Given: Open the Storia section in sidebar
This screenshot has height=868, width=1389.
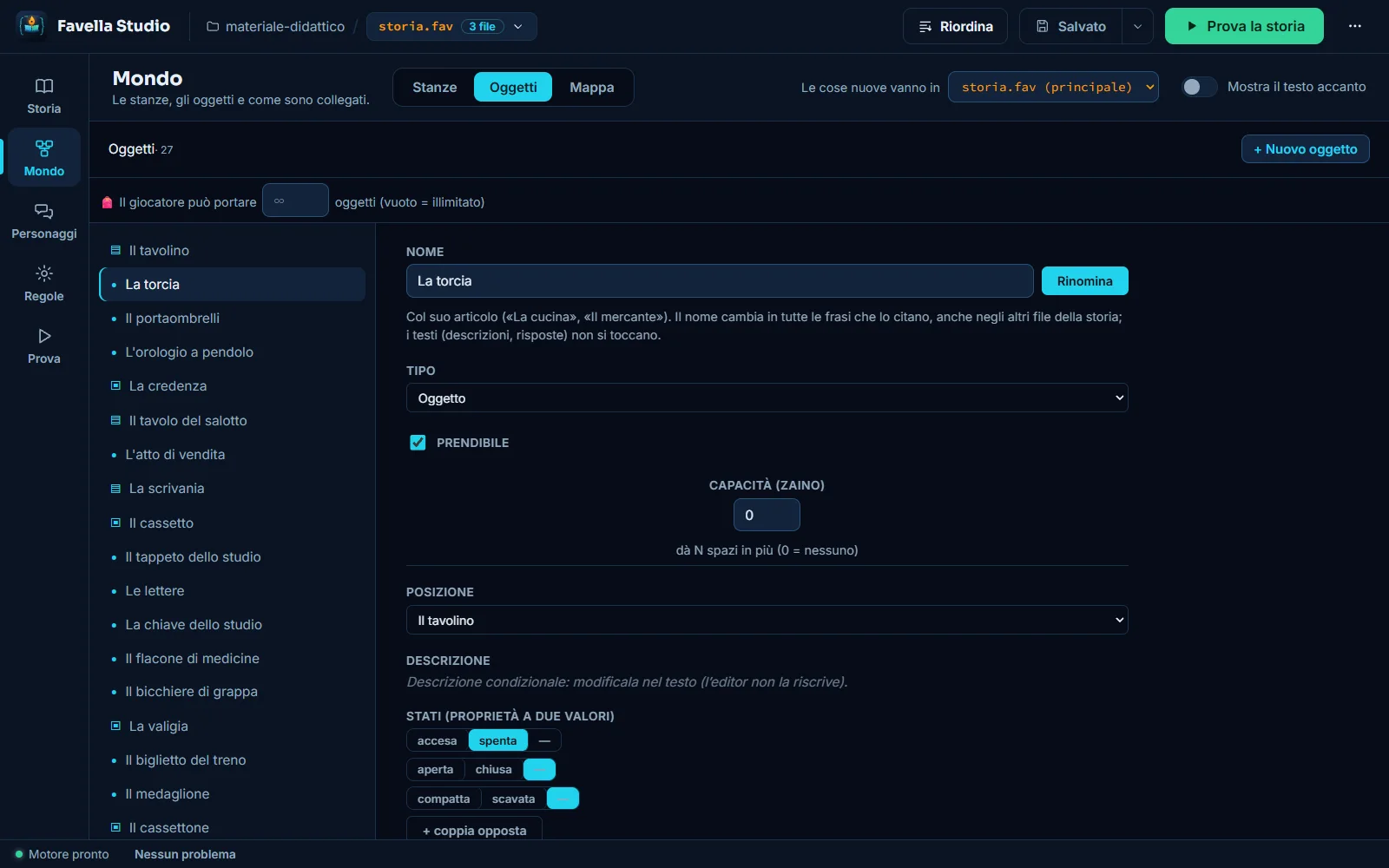Looking at the screenshot, I should coord(43,95).
